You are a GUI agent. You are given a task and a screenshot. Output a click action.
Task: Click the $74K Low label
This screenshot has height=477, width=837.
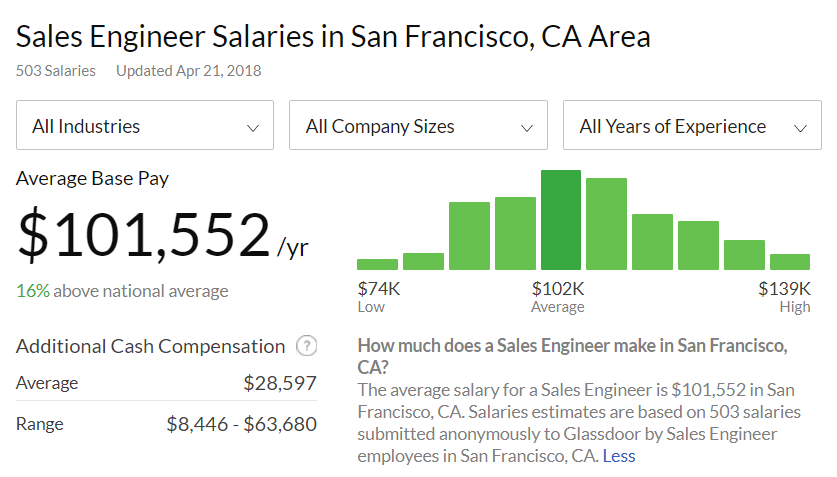pyautogui.click(x=378, y=297)
